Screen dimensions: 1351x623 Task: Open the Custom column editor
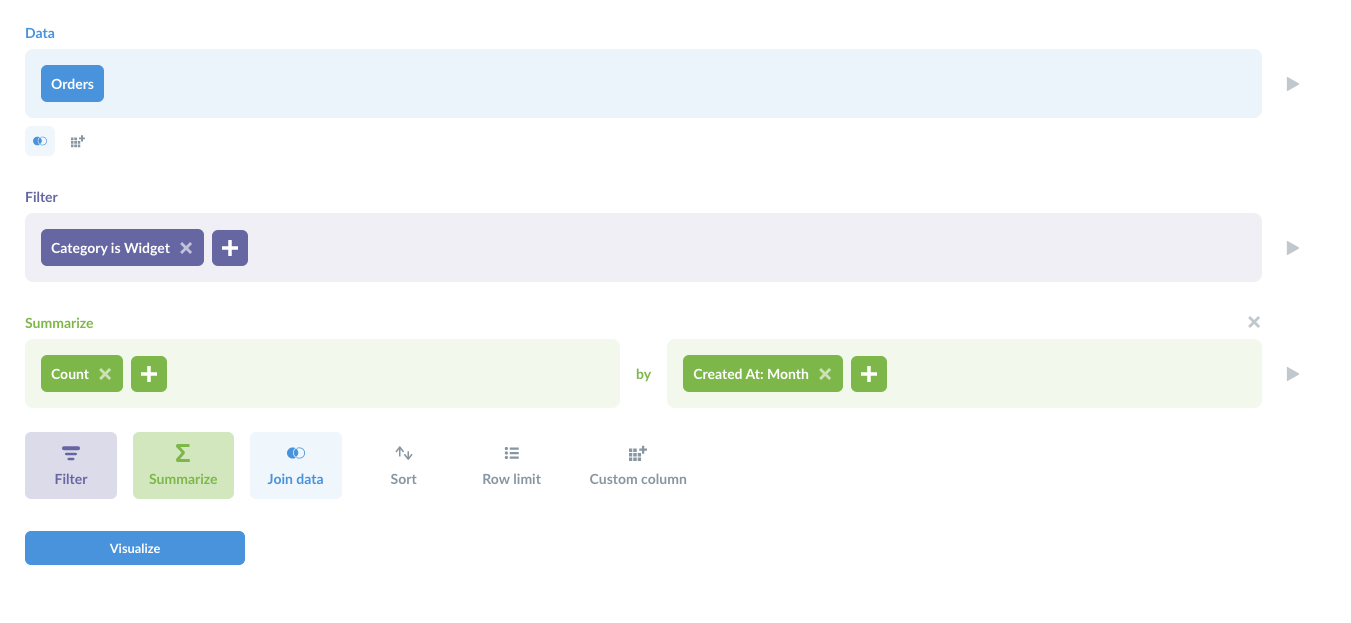(x=637, y=464)
